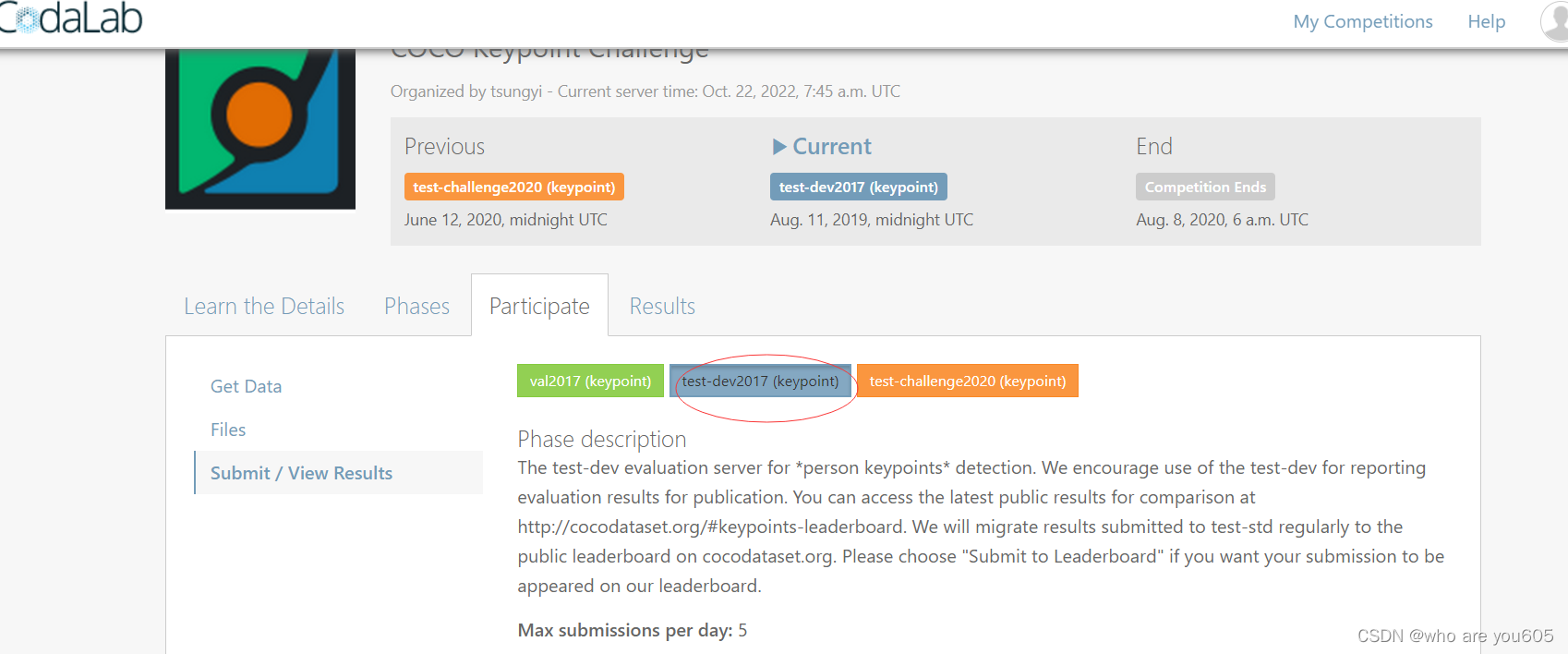
Task: Choose the circled test-dev2017 (keypoint) phase button
Action: [x=760, y=381]
